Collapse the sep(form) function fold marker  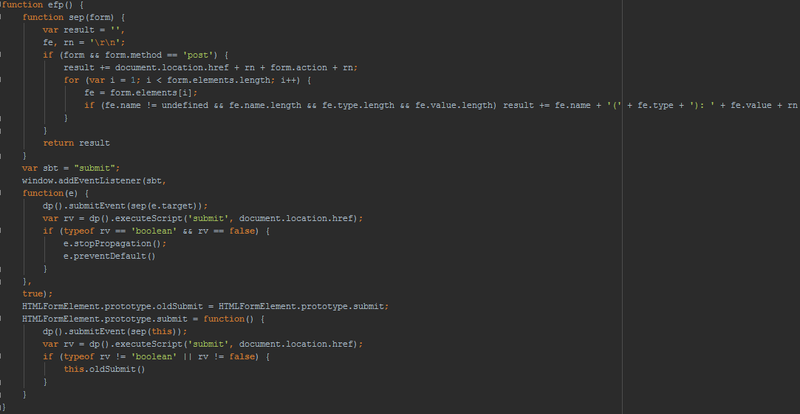(x=2, y=17)
